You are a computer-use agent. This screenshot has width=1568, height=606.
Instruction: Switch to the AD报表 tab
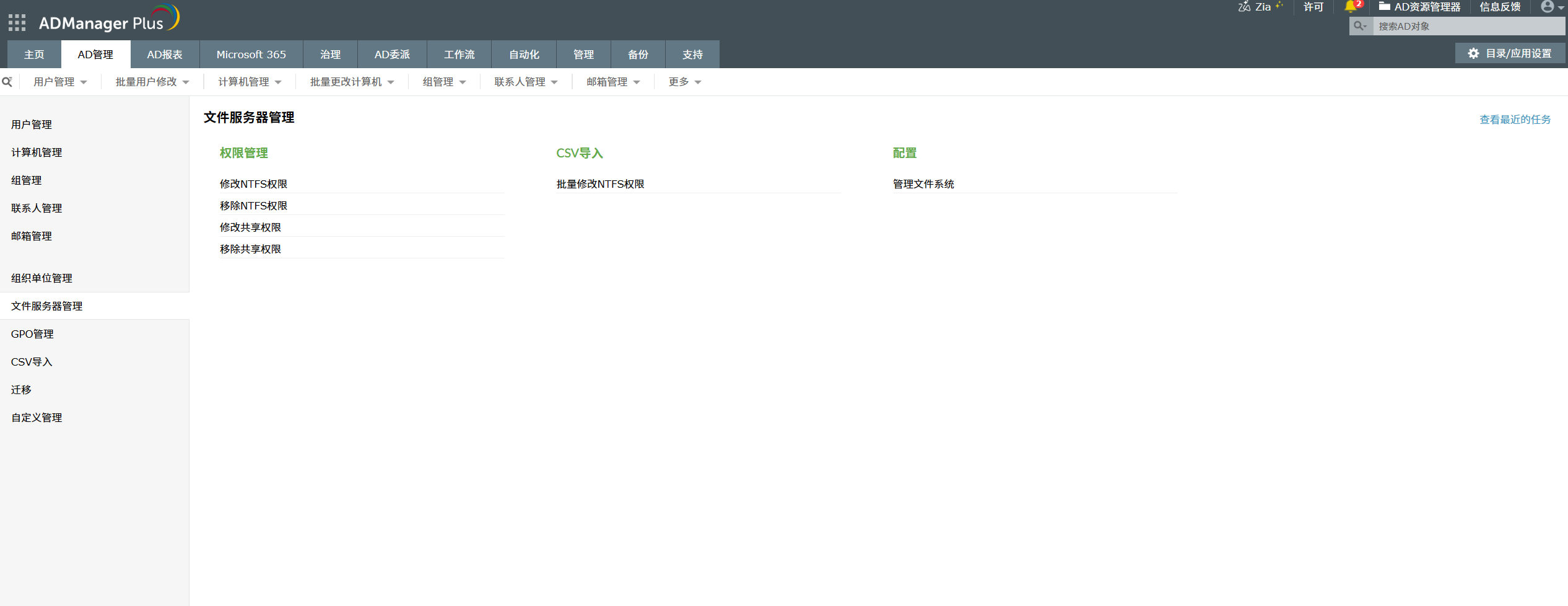tap(165, 55)
